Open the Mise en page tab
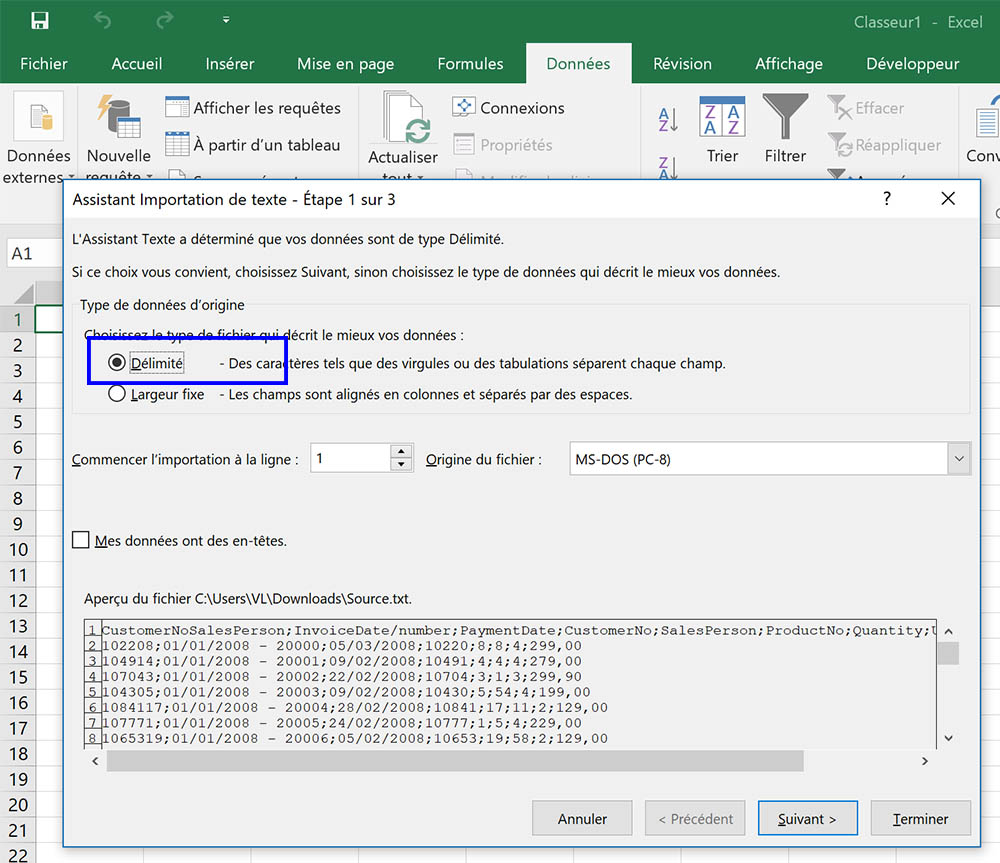 [x=345, y=64]
